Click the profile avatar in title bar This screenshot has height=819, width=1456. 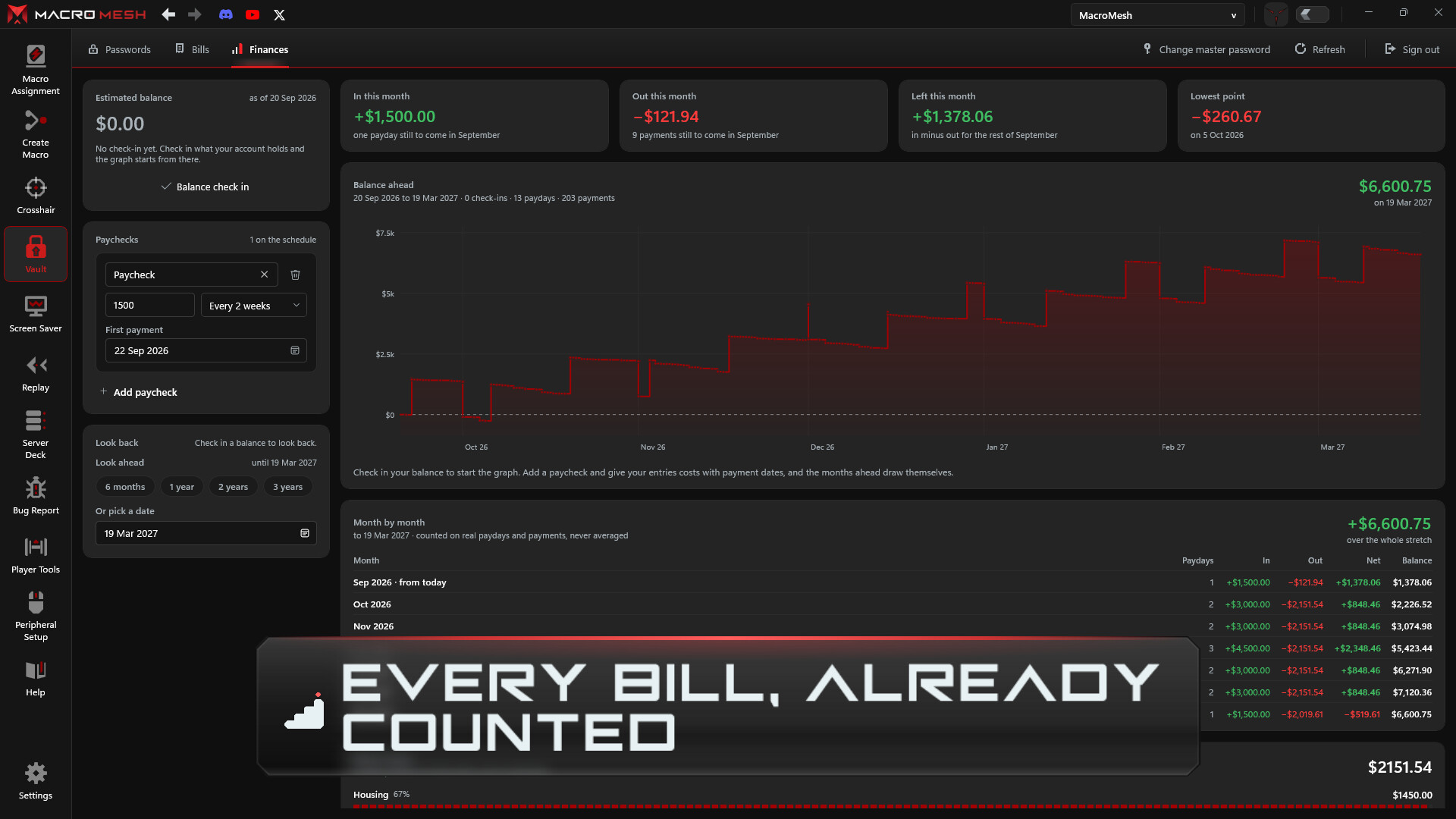click(x=1276, y=14)
